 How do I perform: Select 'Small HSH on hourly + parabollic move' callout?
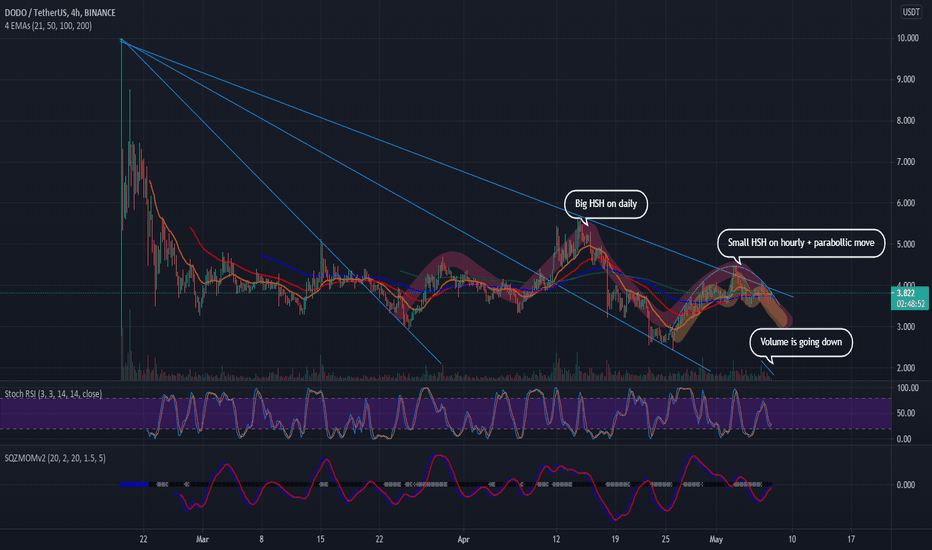pos(801,243)
